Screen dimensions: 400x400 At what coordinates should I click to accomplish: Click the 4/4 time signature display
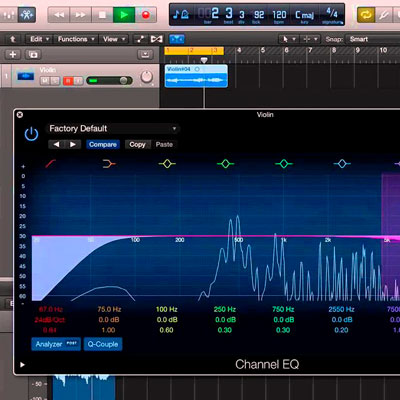click(x=332, y=13)
